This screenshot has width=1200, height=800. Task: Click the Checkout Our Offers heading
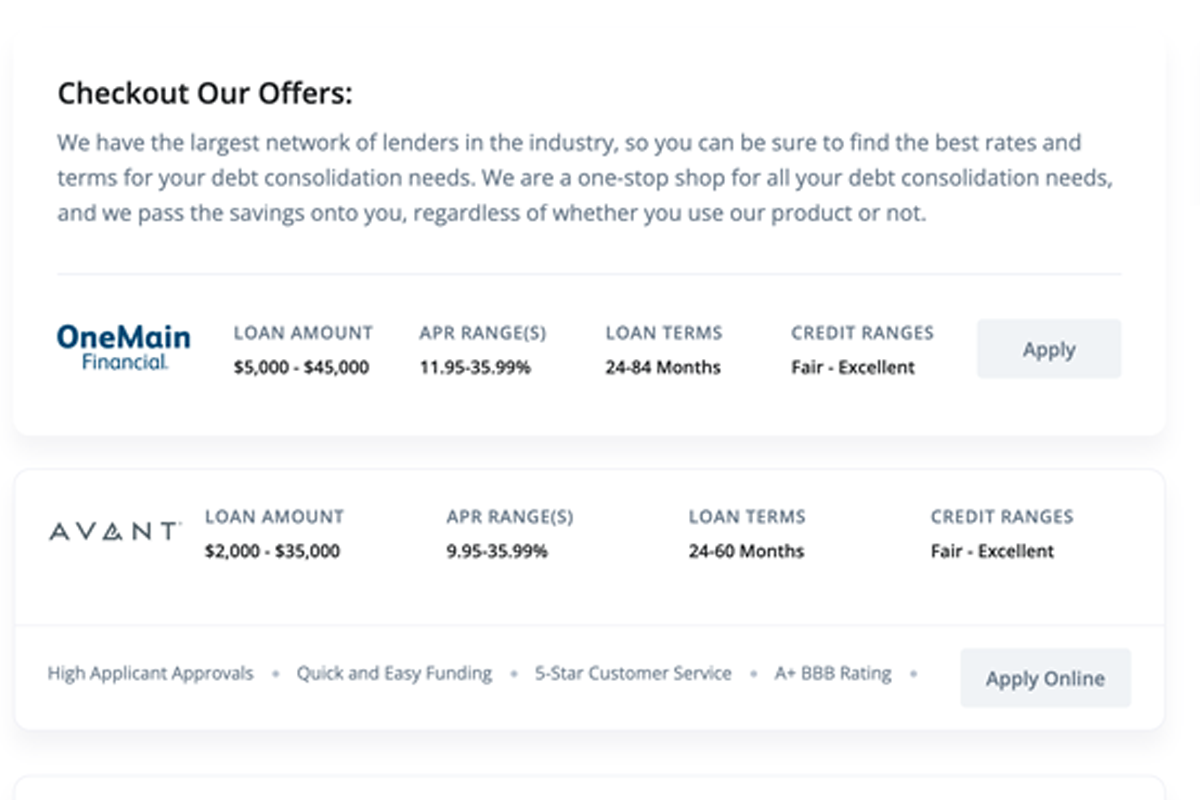pos(205,94)
